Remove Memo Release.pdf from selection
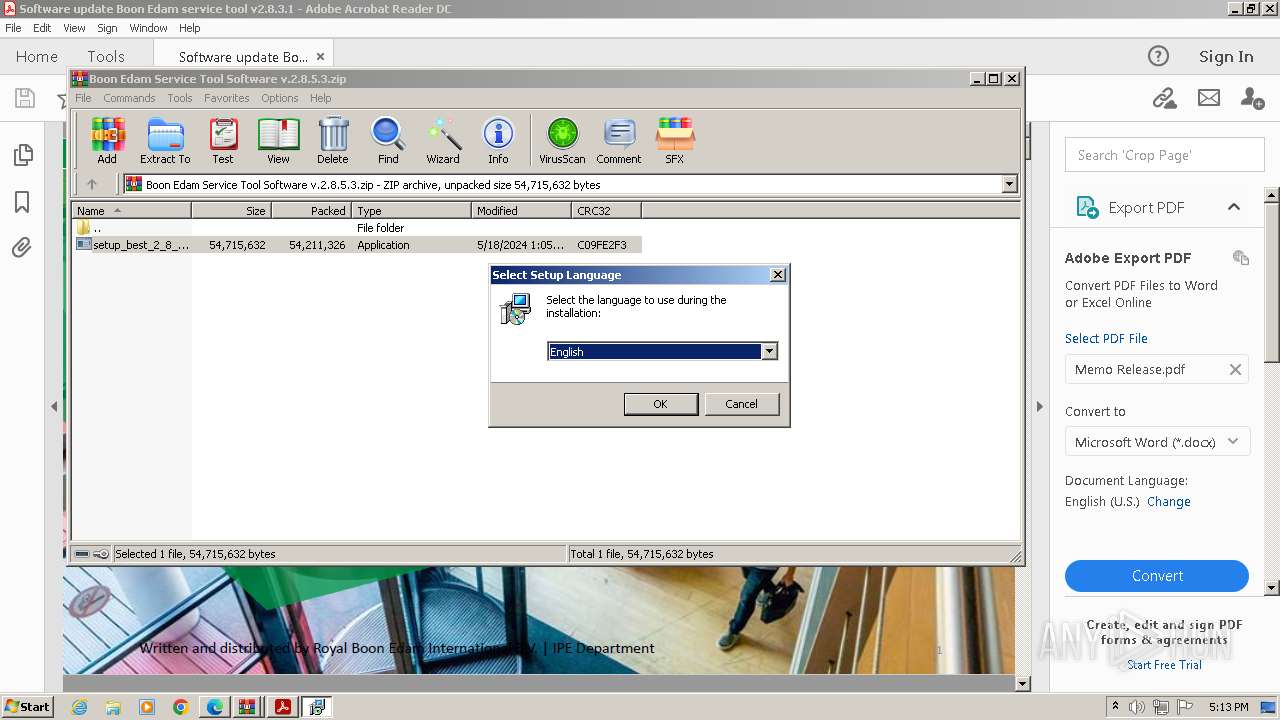Image resolution: width=1280 pixels, height=720 pixels. point(1235,369)
